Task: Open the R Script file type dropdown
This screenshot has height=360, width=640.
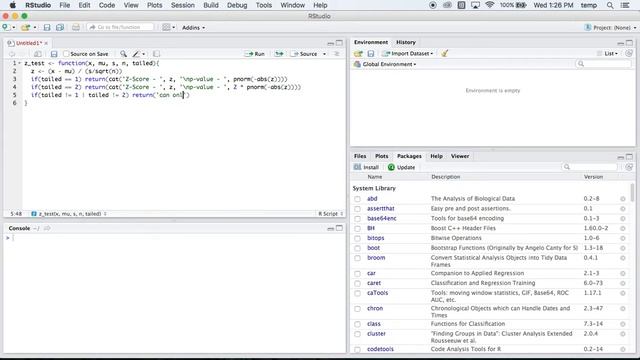Action: (x=331, y=213)
